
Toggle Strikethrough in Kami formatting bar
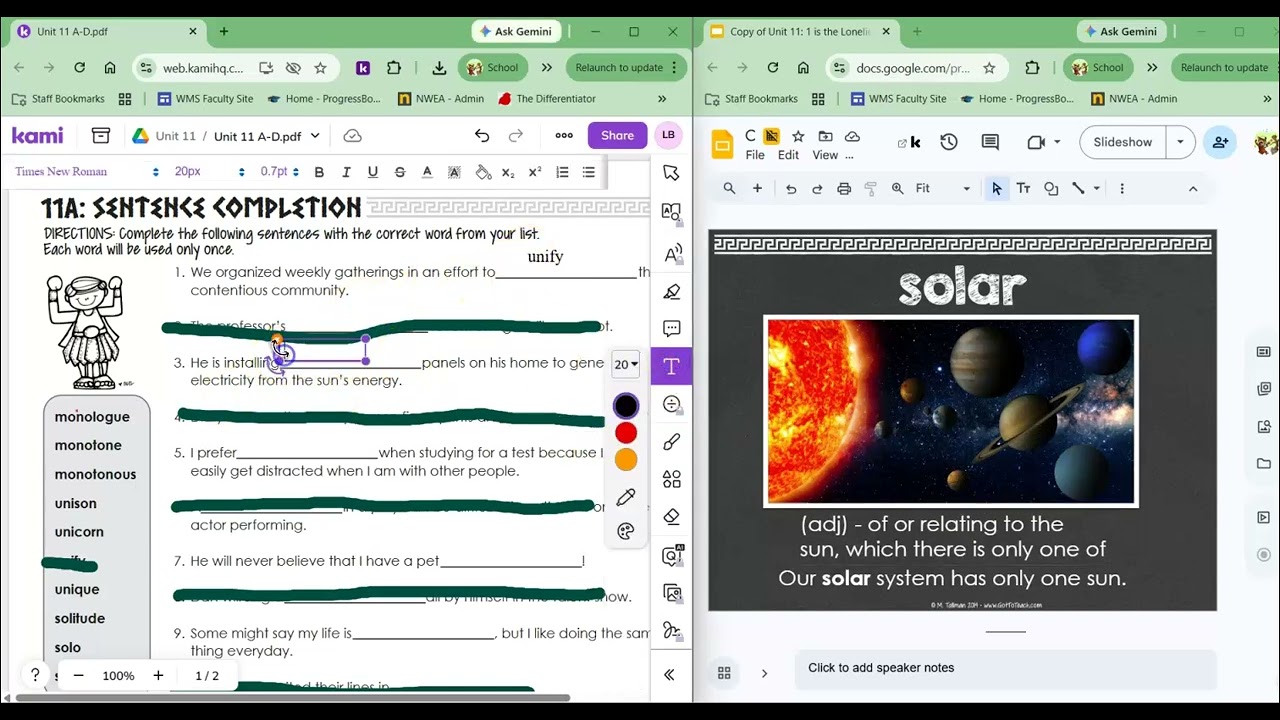(x=400, y=172)
